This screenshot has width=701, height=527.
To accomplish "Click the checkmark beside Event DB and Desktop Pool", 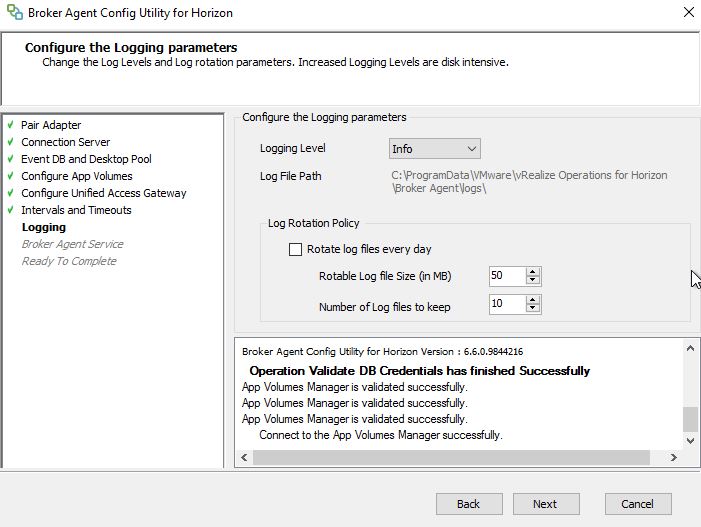I will pyautogui.click(x=11, y=159).
